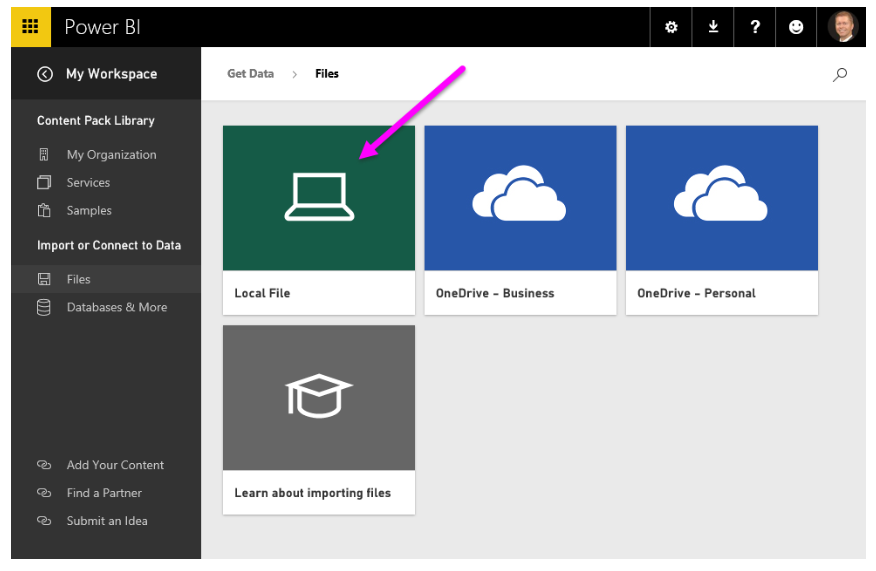Click the search magnifier icon
Screen dimensions: 876x571
coord(840,74)
